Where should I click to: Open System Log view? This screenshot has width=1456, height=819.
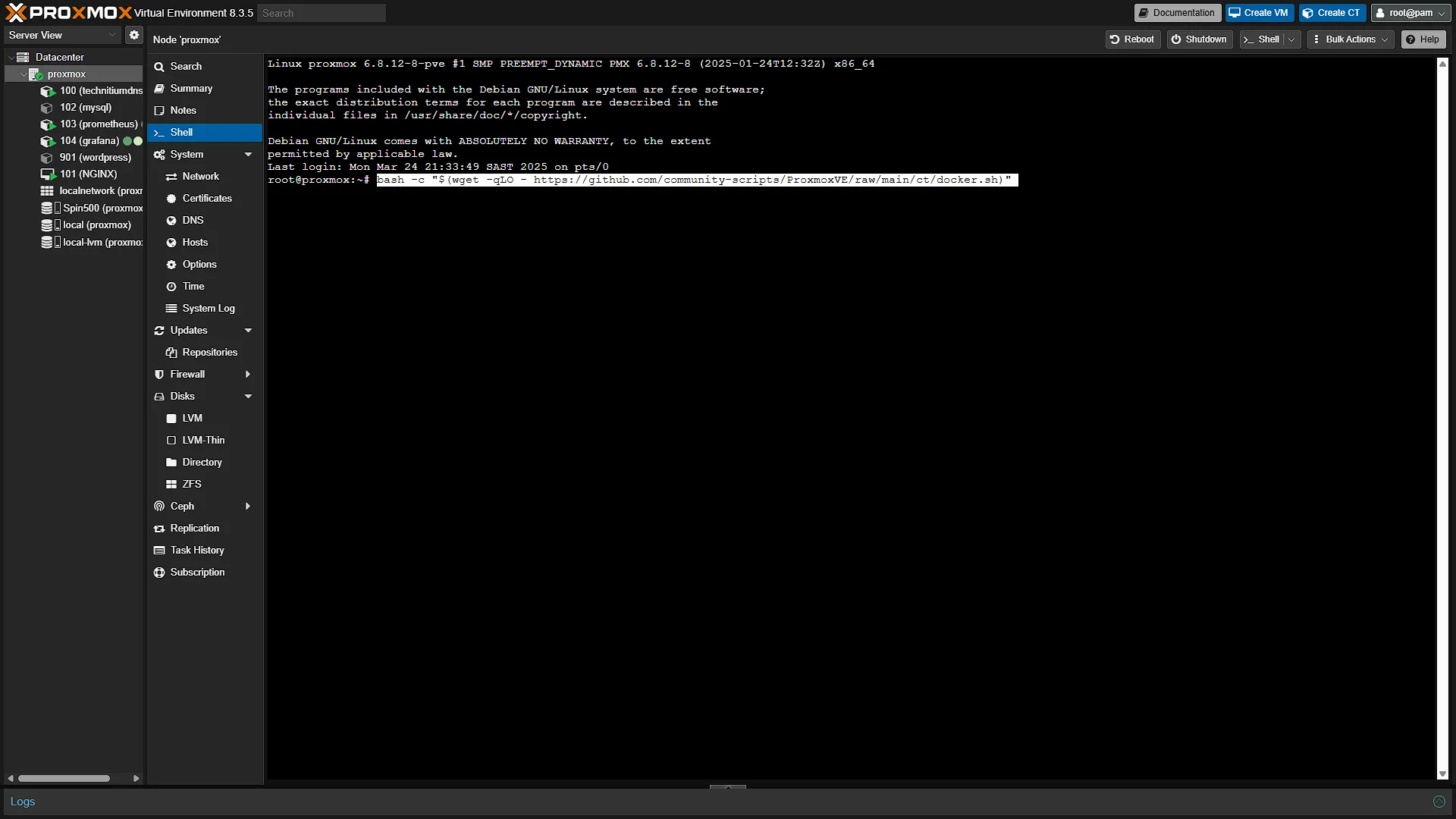click(x=205, y=309)
